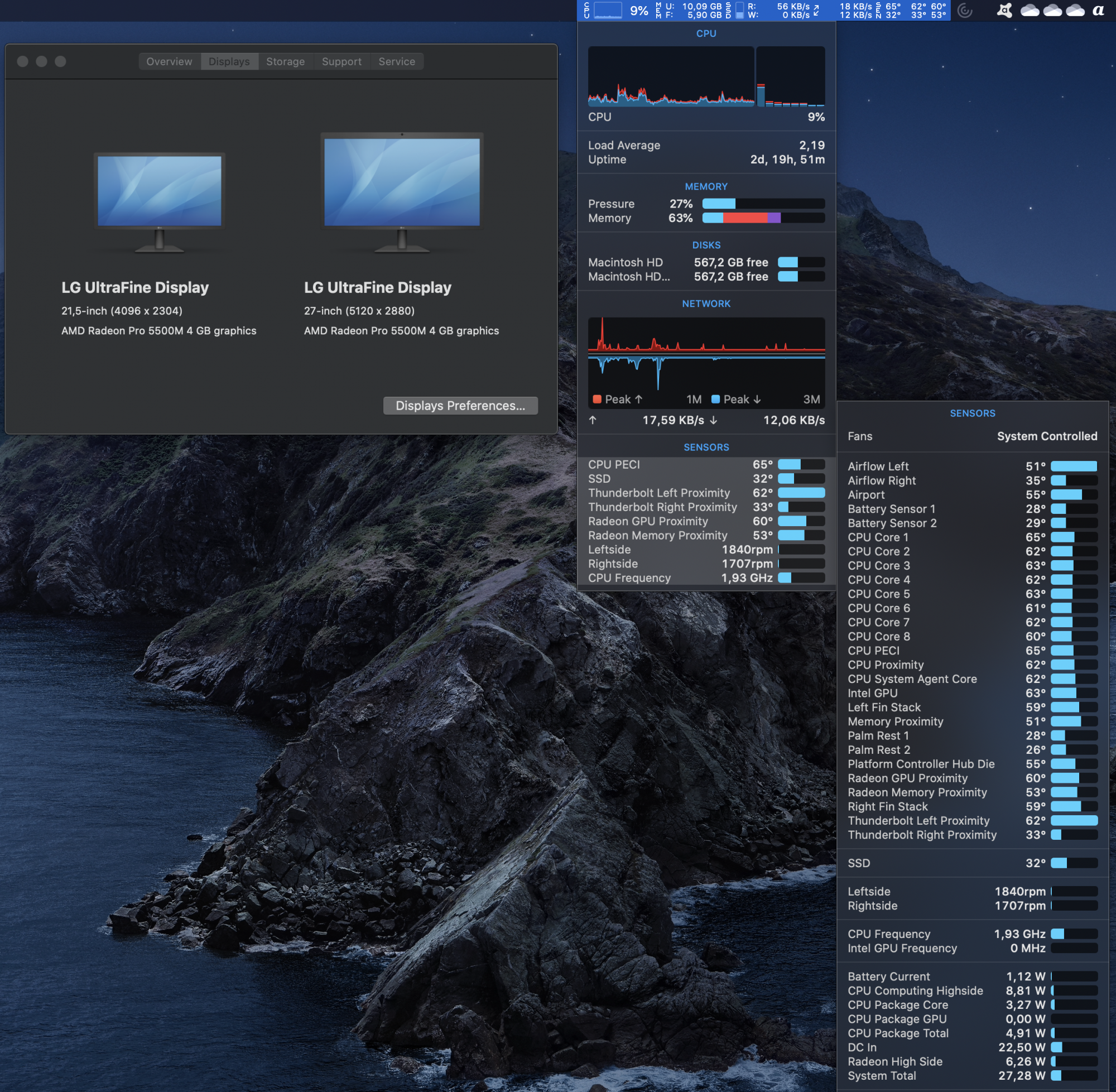Click the Avast antivirus menu bar icon
Screen dimensions: 1116x1092
pos(1004,11)
